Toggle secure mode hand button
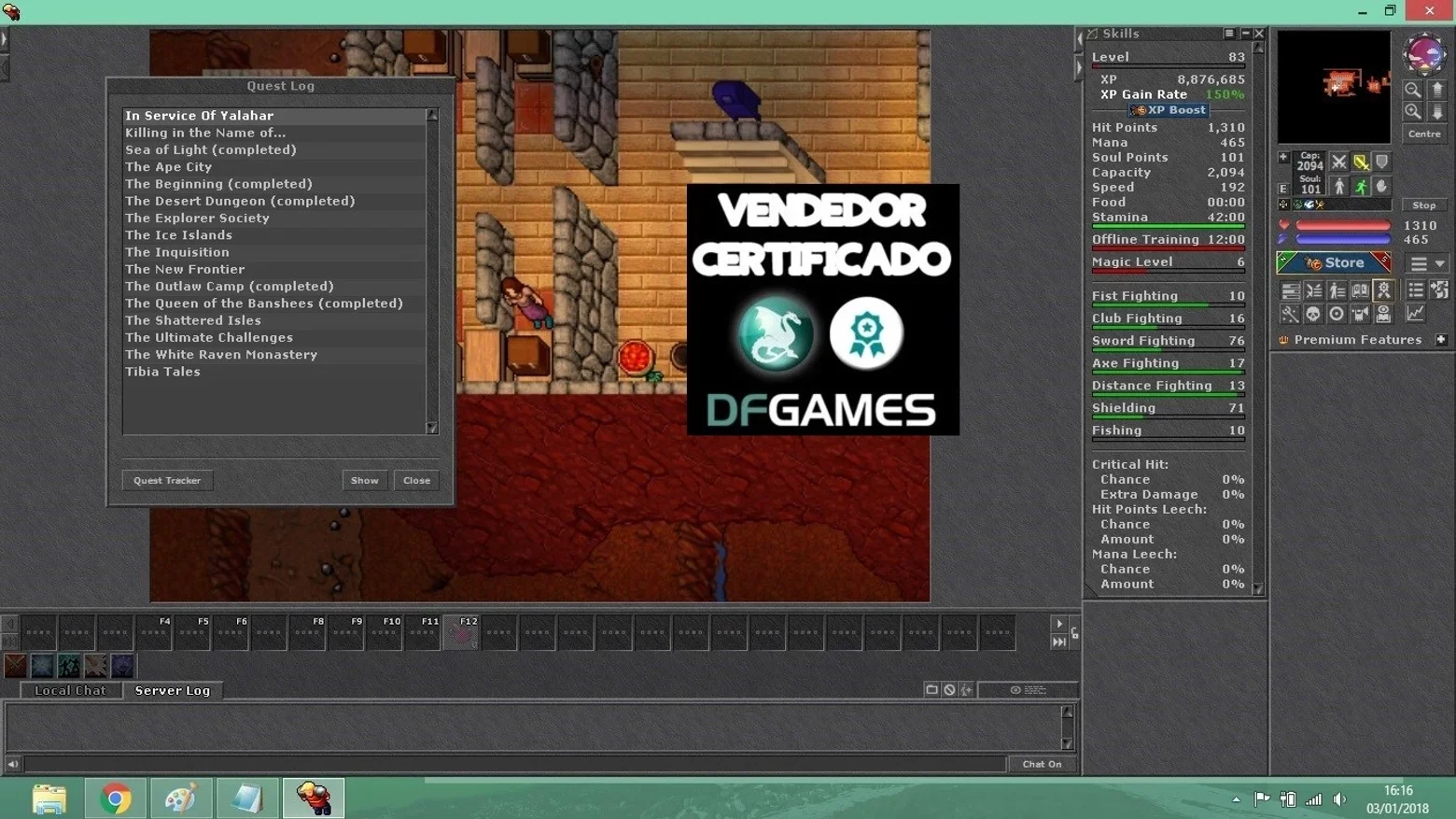 1382,187
